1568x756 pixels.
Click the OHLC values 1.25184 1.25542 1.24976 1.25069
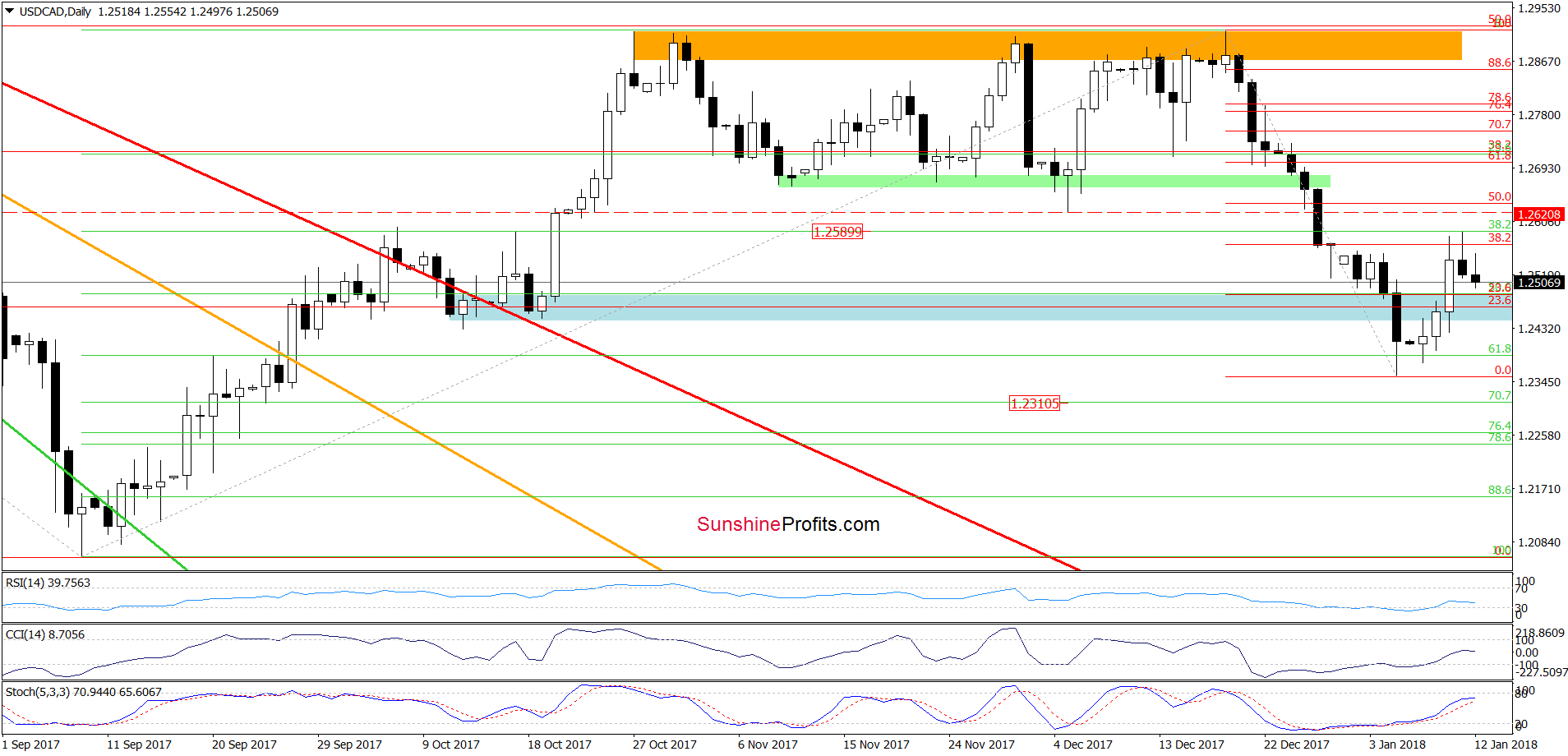[x=188, y=12]
